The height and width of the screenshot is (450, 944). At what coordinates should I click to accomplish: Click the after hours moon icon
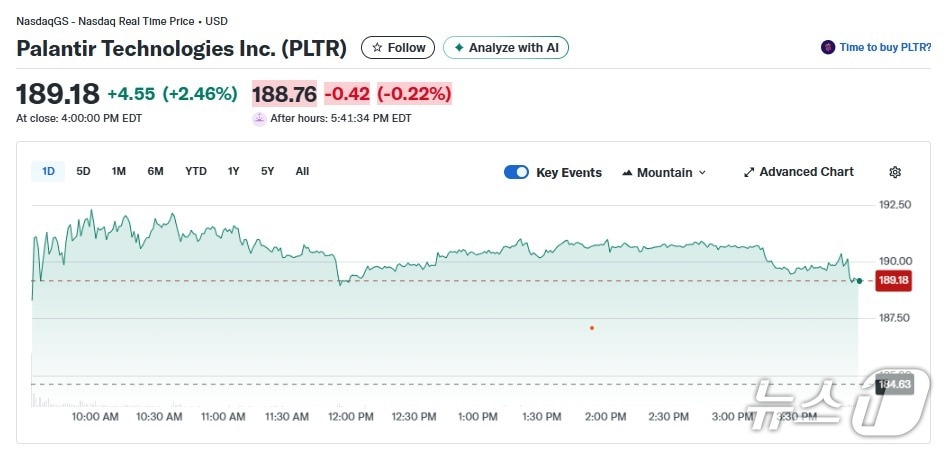coord(260,118)
